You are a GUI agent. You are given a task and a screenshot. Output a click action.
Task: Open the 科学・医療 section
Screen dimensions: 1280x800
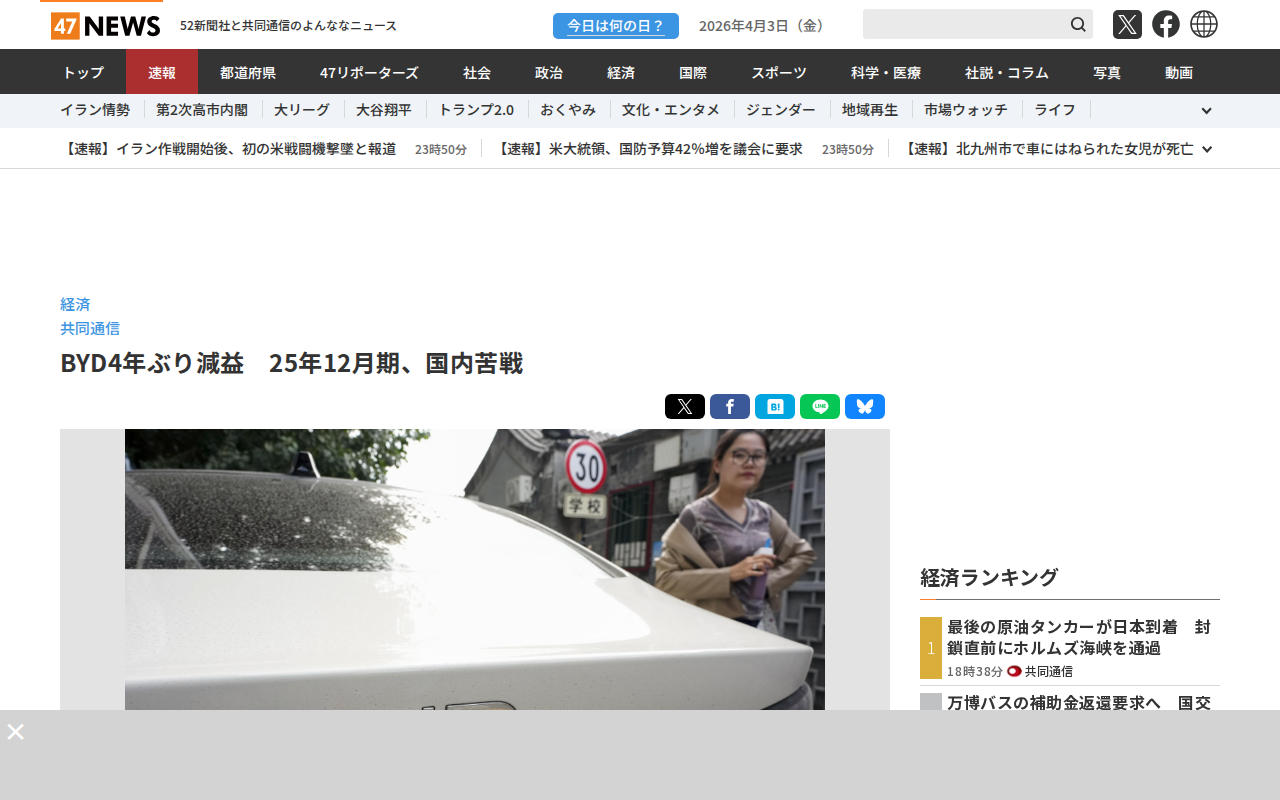point(886,72)
